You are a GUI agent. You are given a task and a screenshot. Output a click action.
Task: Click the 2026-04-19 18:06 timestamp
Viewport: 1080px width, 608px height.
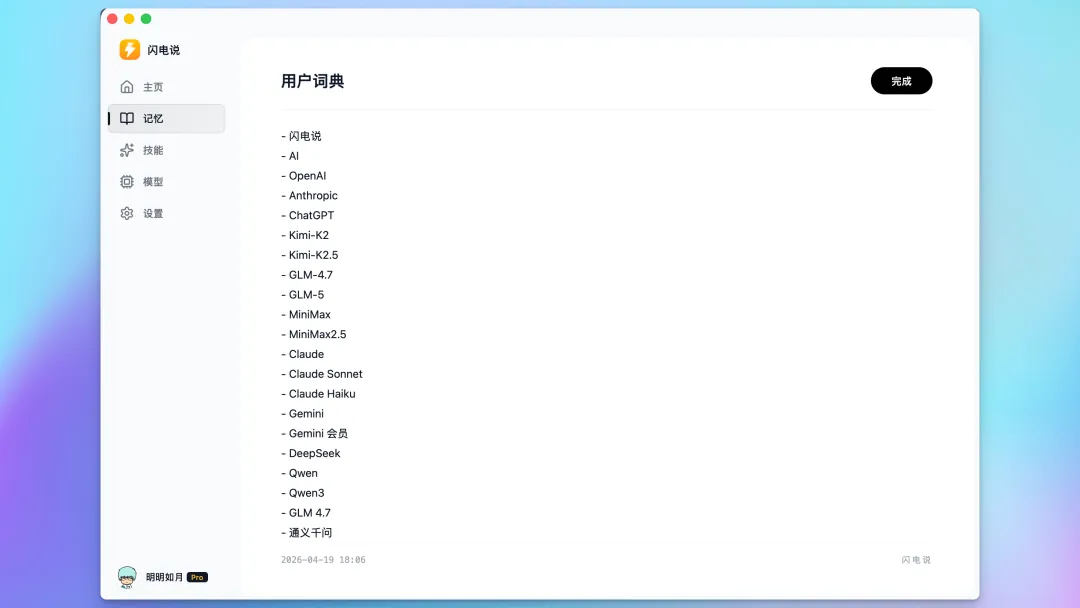(323, 560)
